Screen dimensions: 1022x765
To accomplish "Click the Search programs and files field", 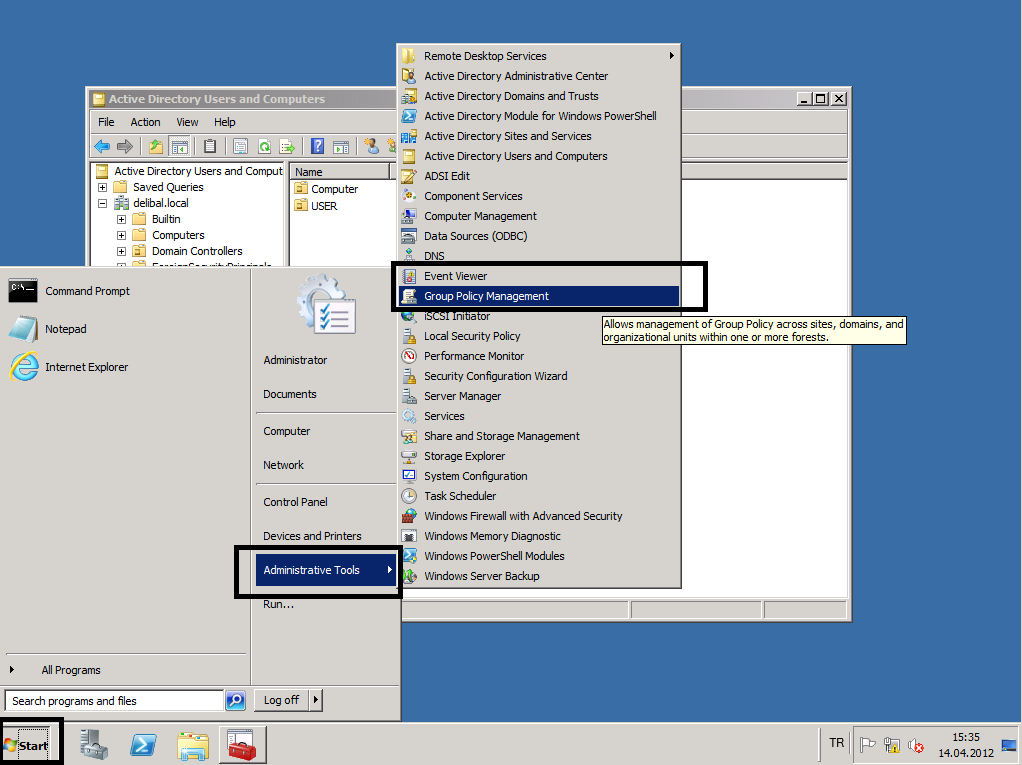I will coord(113,701).
